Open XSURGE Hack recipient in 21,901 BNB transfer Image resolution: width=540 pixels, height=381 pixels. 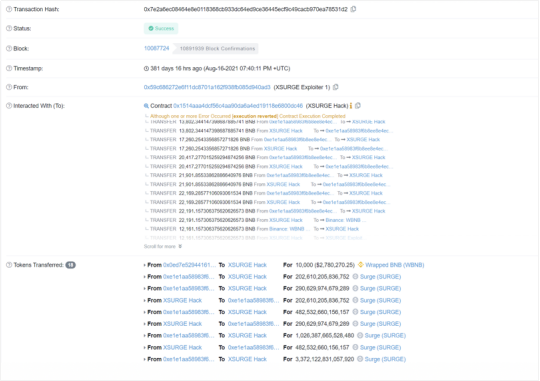point(366,175)
